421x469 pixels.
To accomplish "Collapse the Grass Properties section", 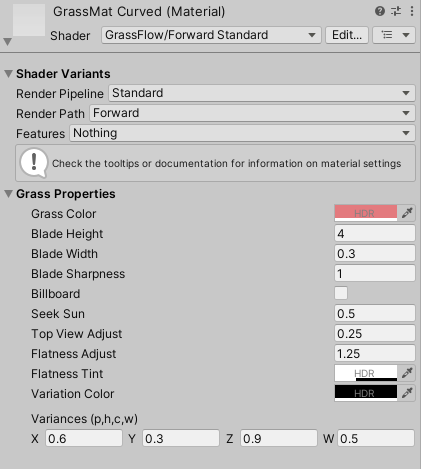I will tap(8, 194).
